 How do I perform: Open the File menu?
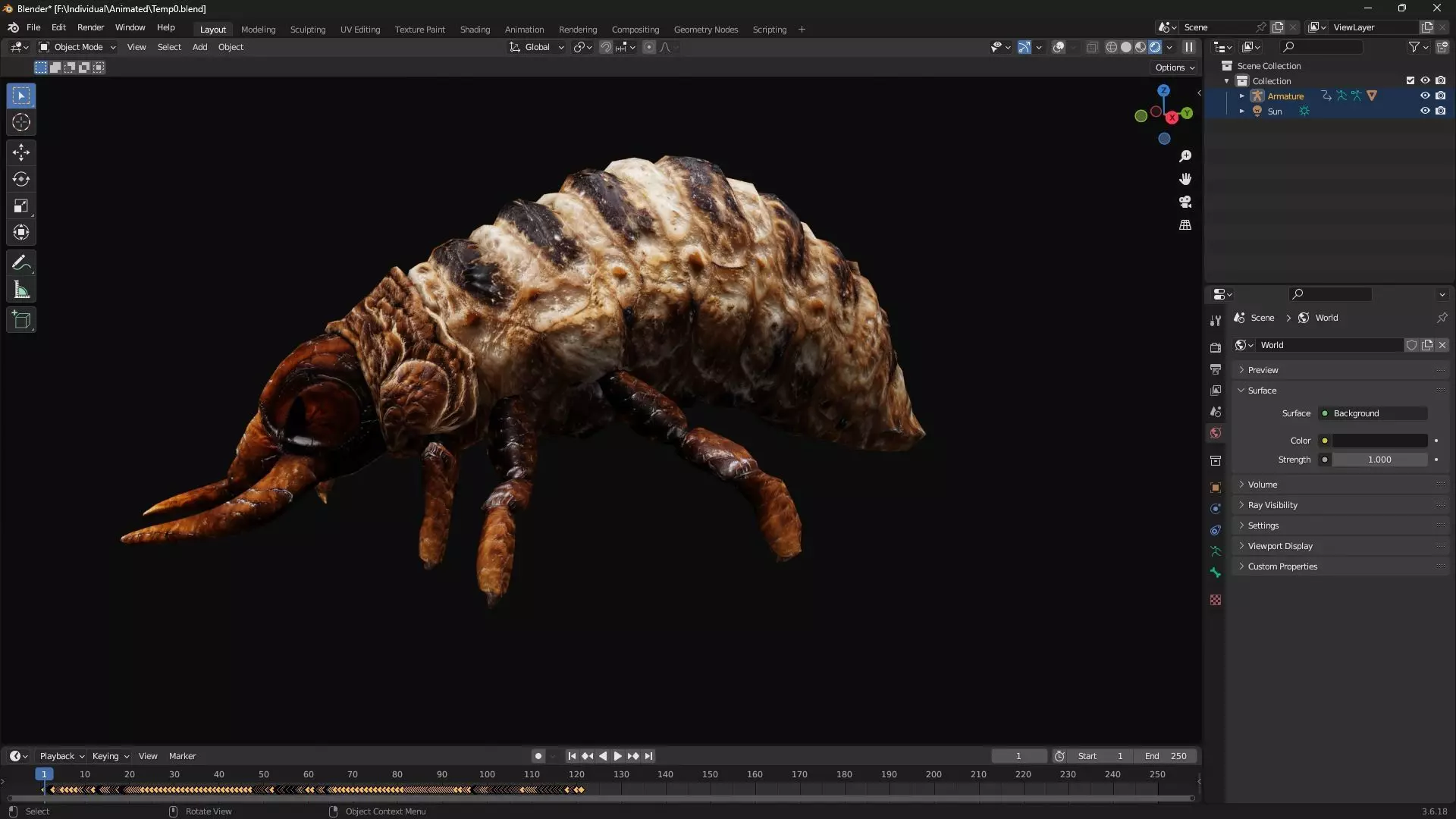33,27
